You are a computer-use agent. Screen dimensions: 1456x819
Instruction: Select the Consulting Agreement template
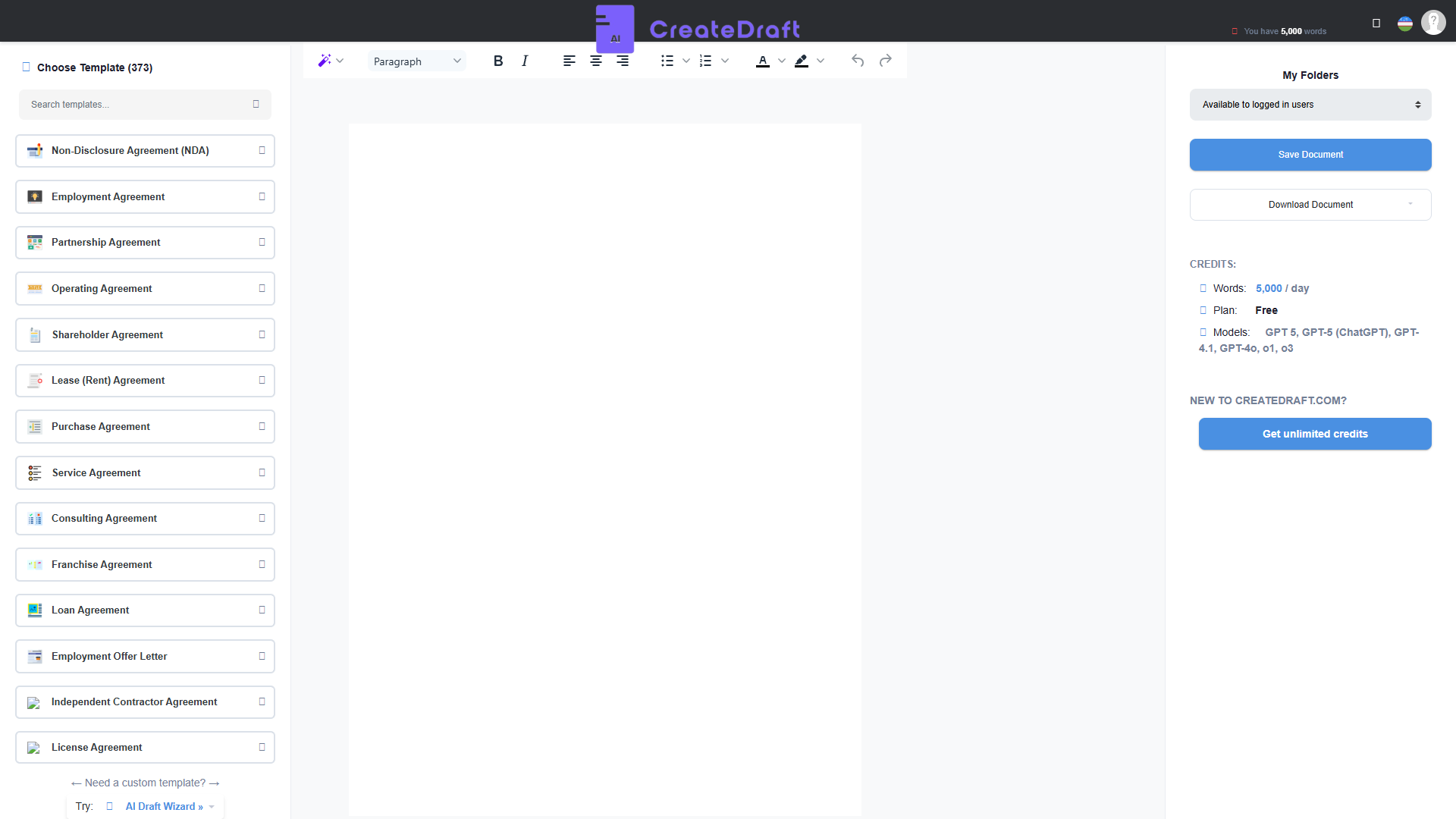pyautogui.click(x=145, y=519)
